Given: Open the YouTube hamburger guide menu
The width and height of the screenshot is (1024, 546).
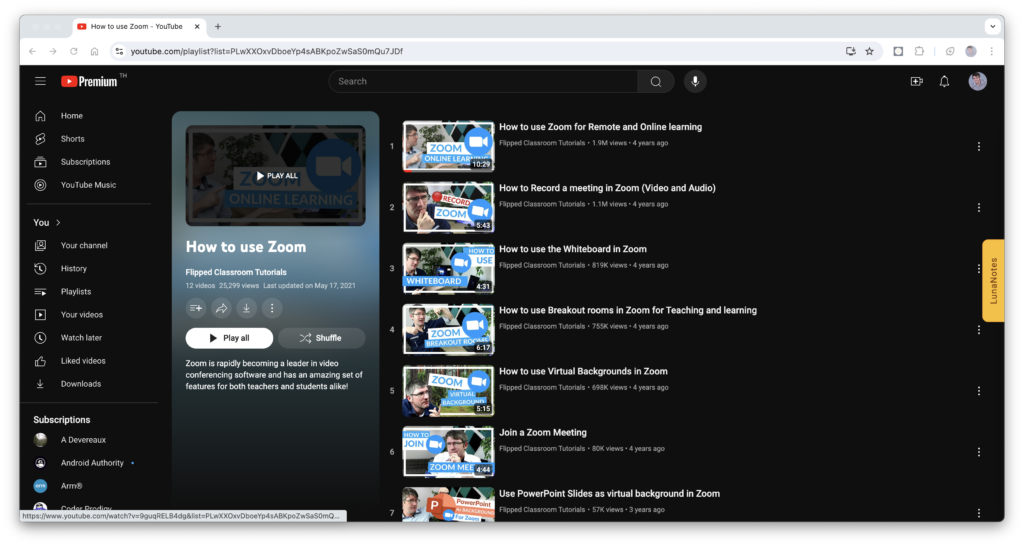Looking at the screenshot, I should tap(40, 81).
